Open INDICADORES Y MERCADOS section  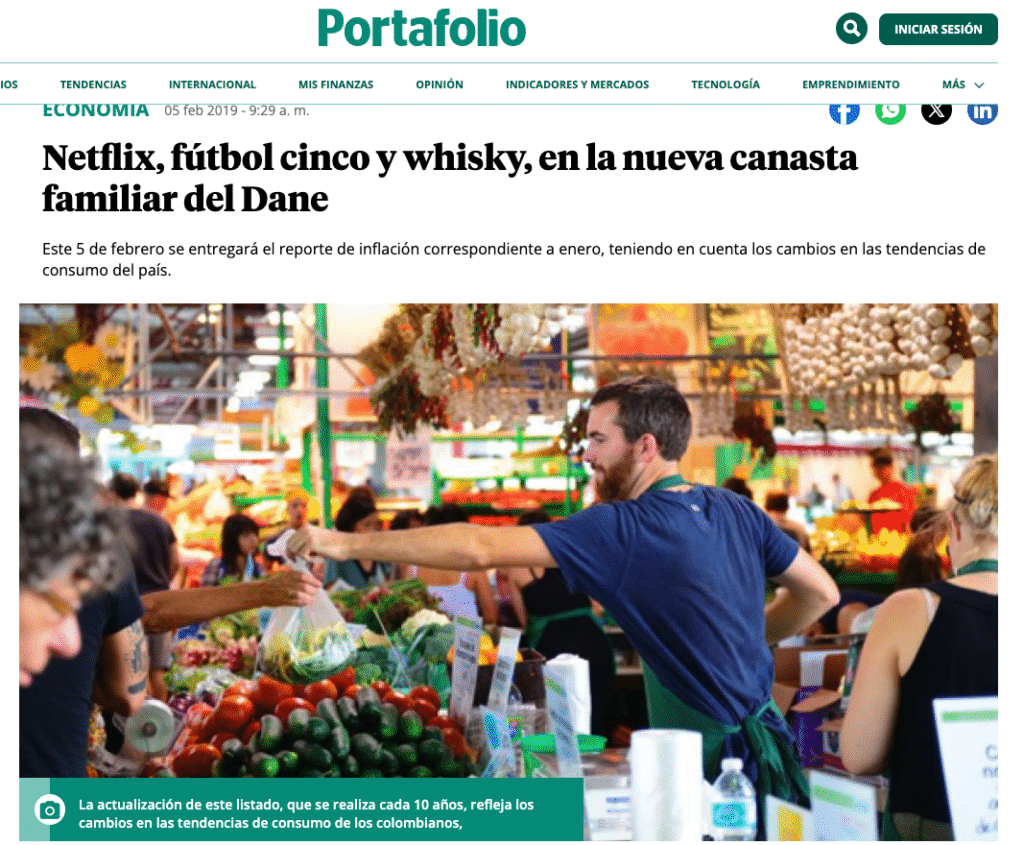(577, 84)
